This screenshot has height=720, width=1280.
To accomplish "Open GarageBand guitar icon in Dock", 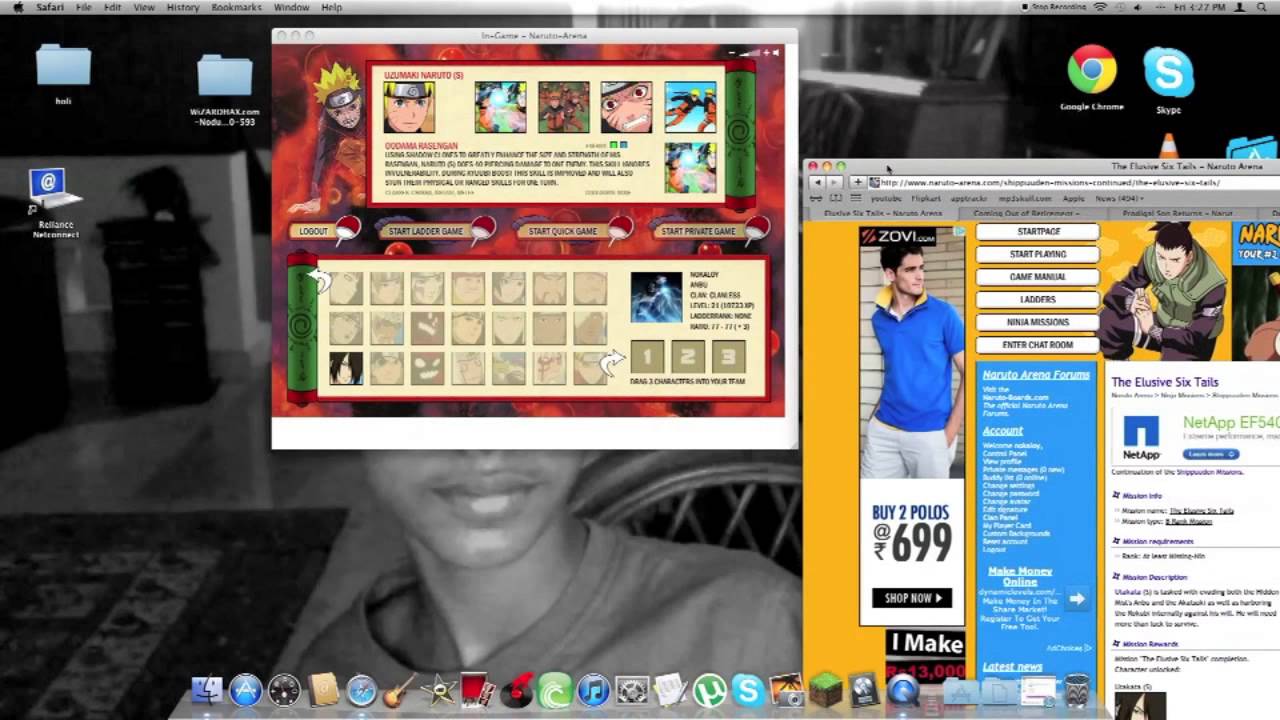I will click(x=399, y=690).
